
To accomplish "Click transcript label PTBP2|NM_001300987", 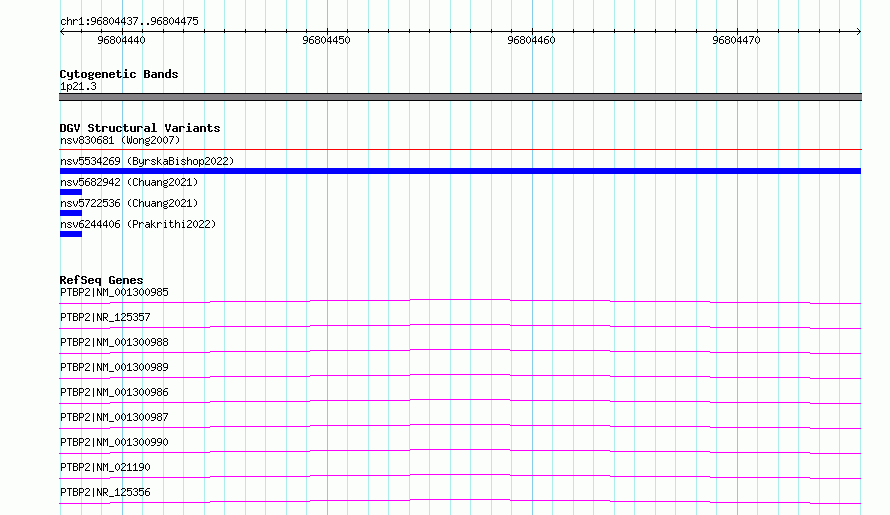I will pyautogui.click(x=114, y=417).
